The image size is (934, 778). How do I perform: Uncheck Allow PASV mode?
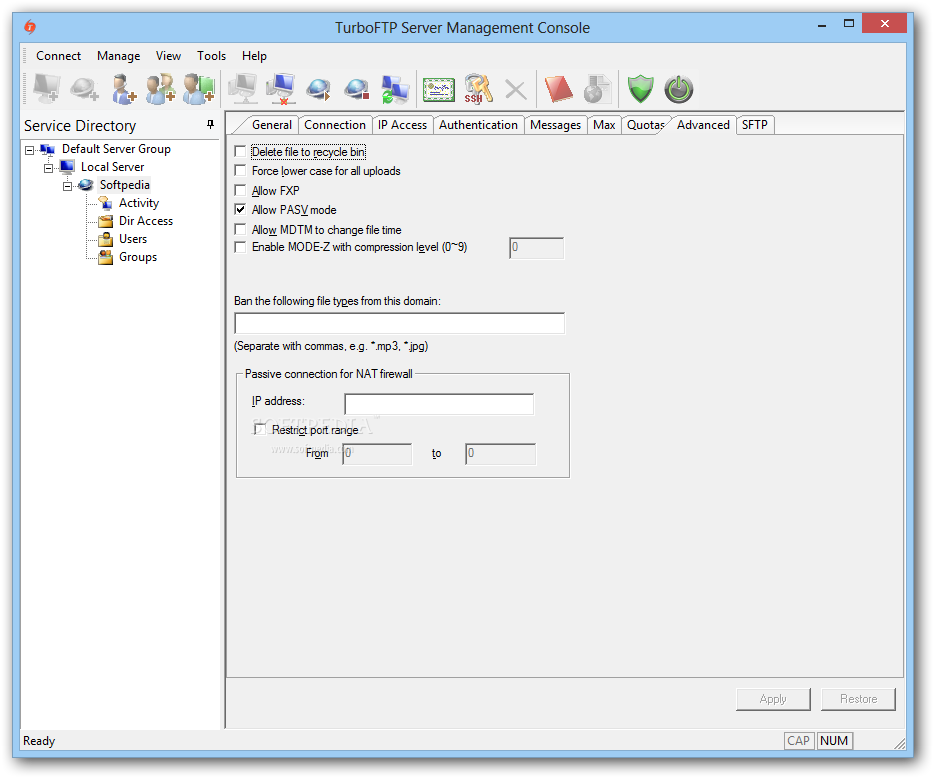tap(240, 209)
